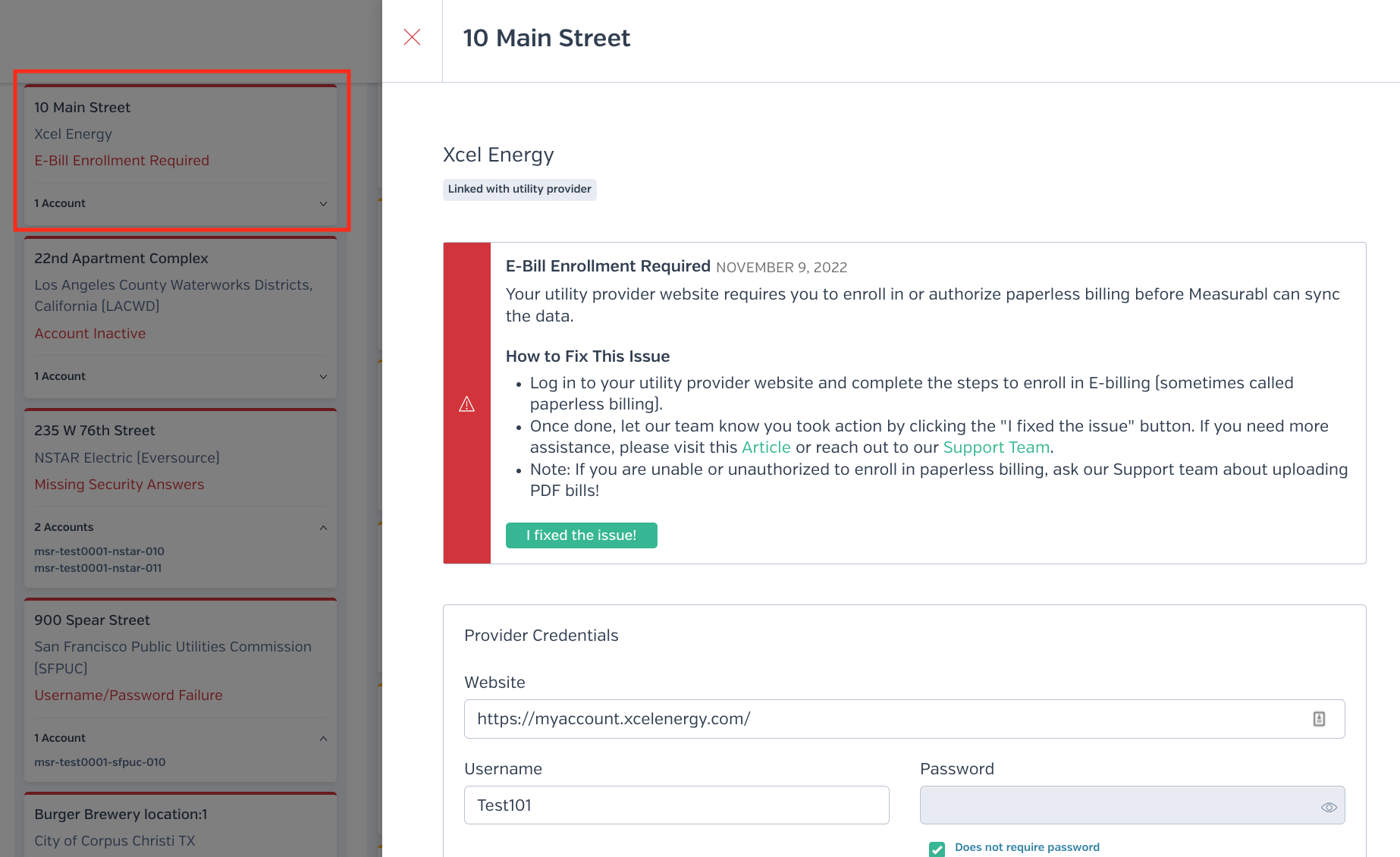The image size is (1400, 857).
Task: Expand accounts in 22nd Apartment Complex card
Action: [323, 376]
